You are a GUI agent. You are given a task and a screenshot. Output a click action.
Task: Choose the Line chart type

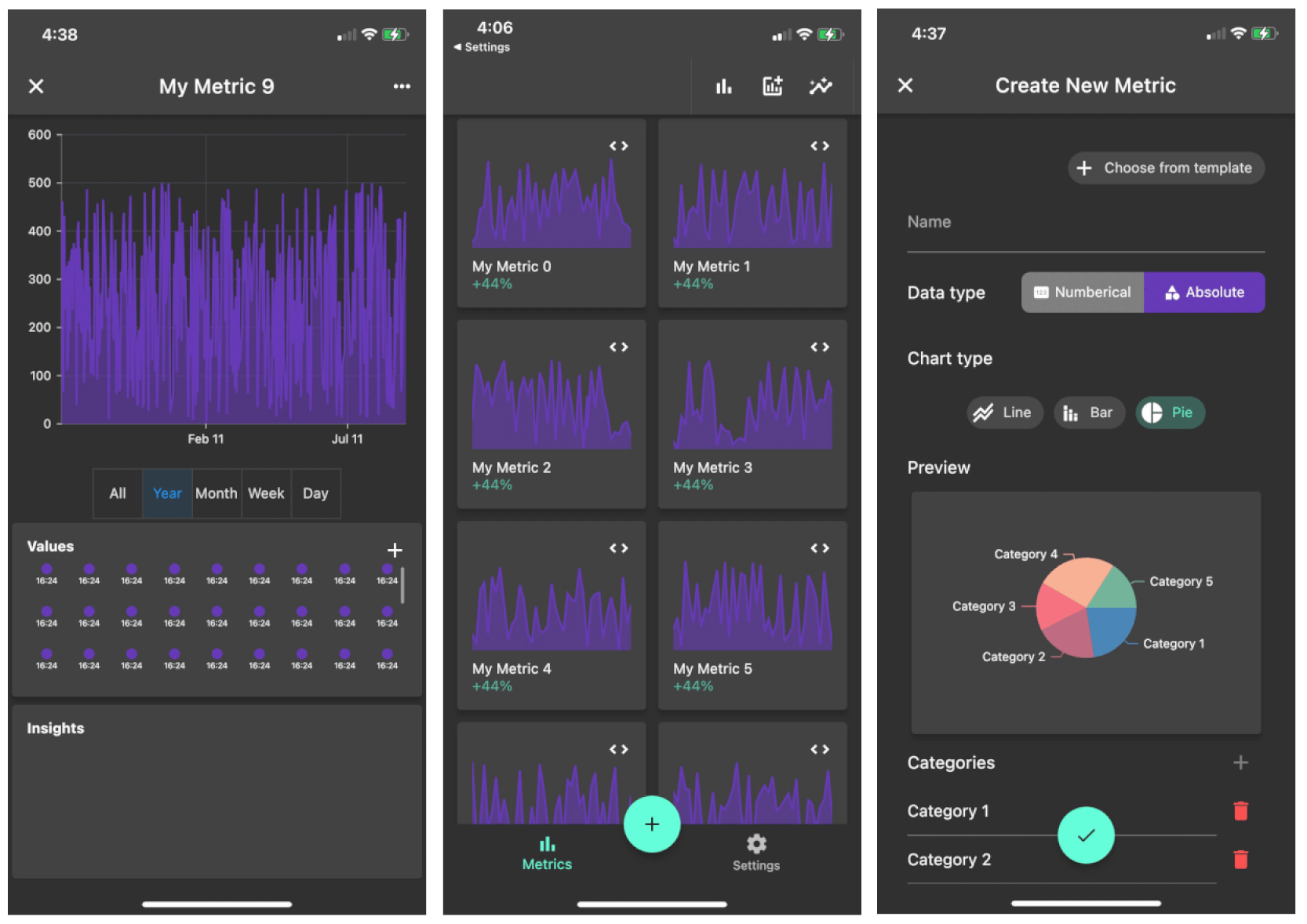coord(1004,413)
